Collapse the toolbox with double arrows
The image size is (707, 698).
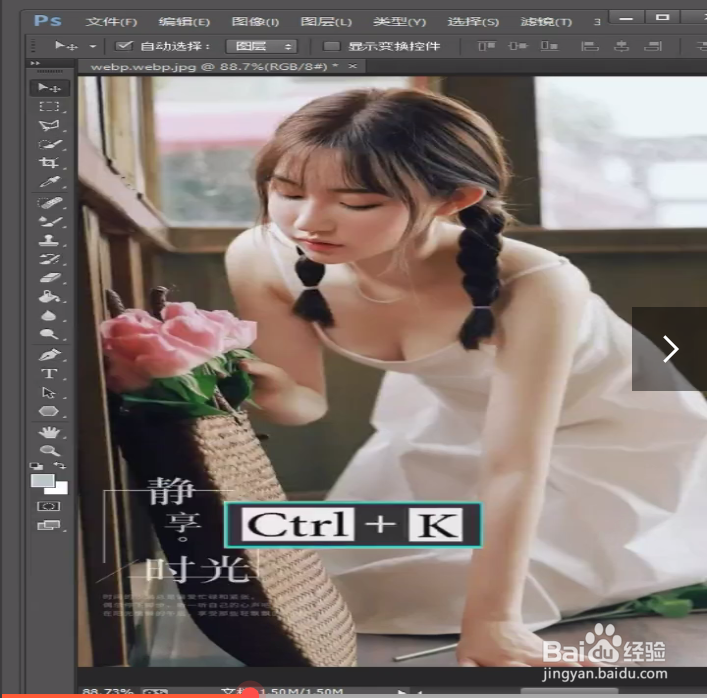[35, 64]
